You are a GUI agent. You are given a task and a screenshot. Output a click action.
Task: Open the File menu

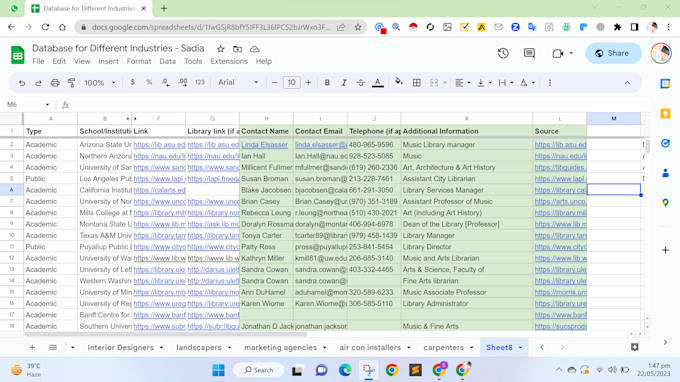tap(38, 61)
